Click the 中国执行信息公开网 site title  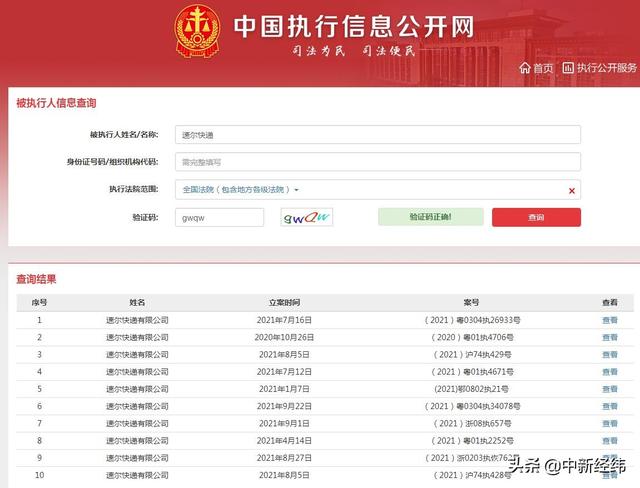coord(354,27)
